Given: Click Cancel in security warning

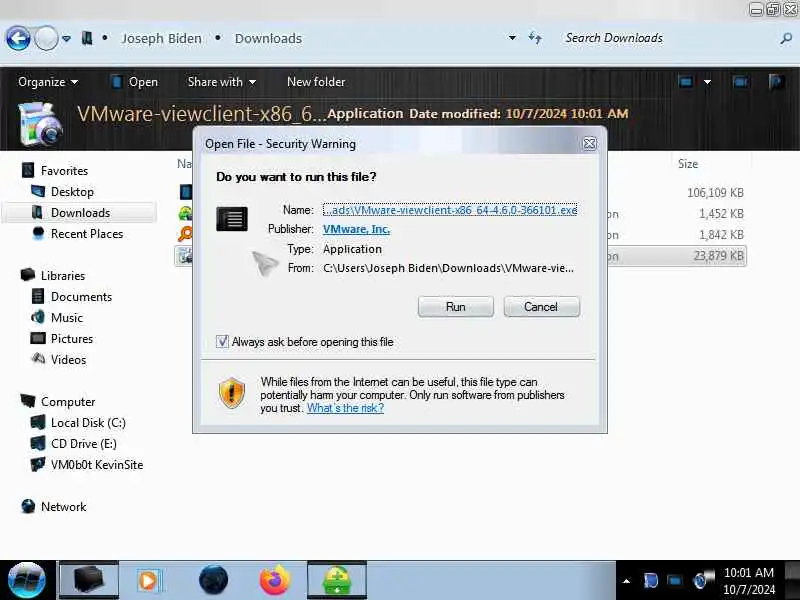Looking at the screenshot, I should (x=541, y=307).
